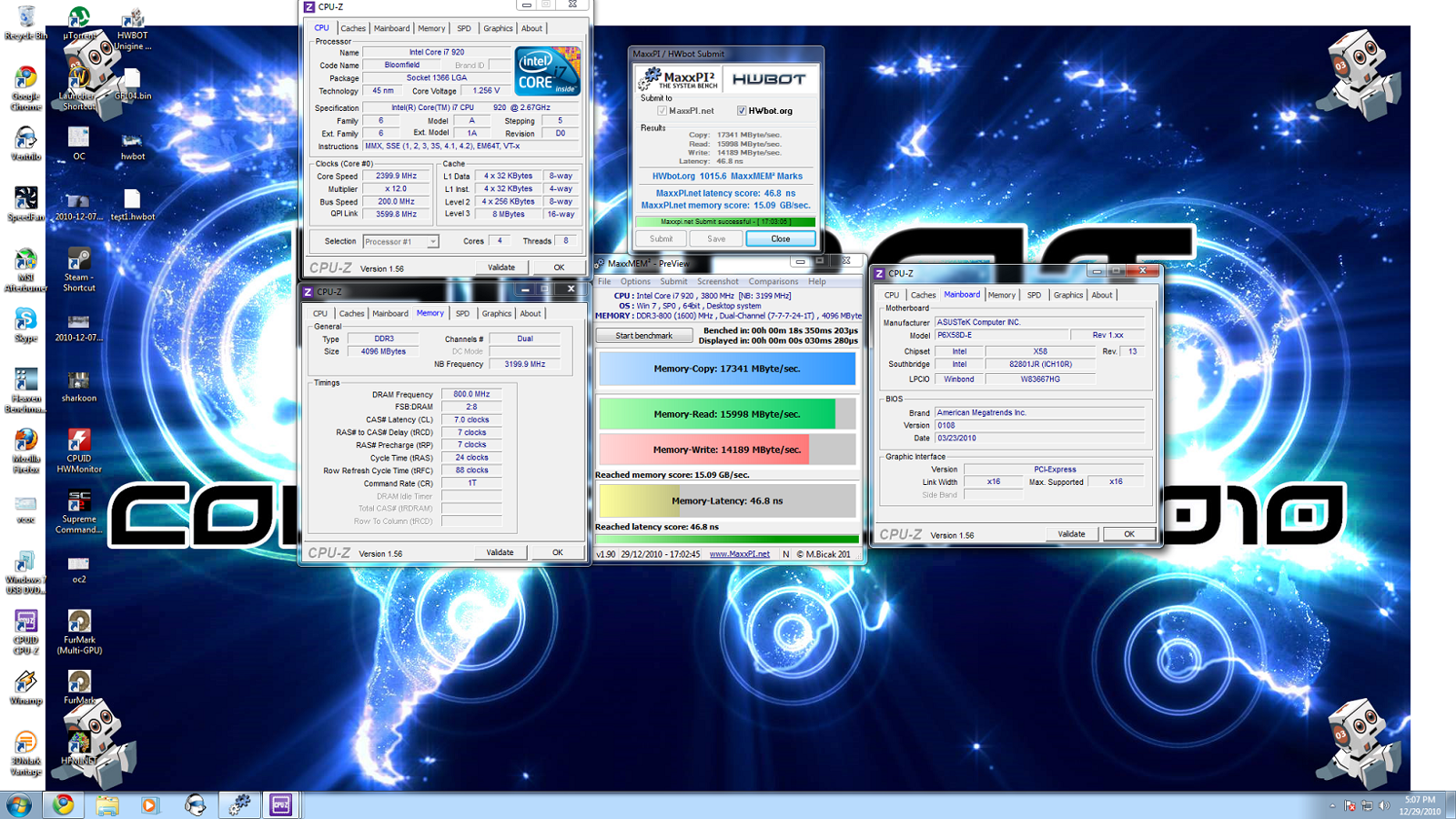Open the MaxxMEM Comparisons menu
This screenshot has width=1456, height=819.
(773, 281)
